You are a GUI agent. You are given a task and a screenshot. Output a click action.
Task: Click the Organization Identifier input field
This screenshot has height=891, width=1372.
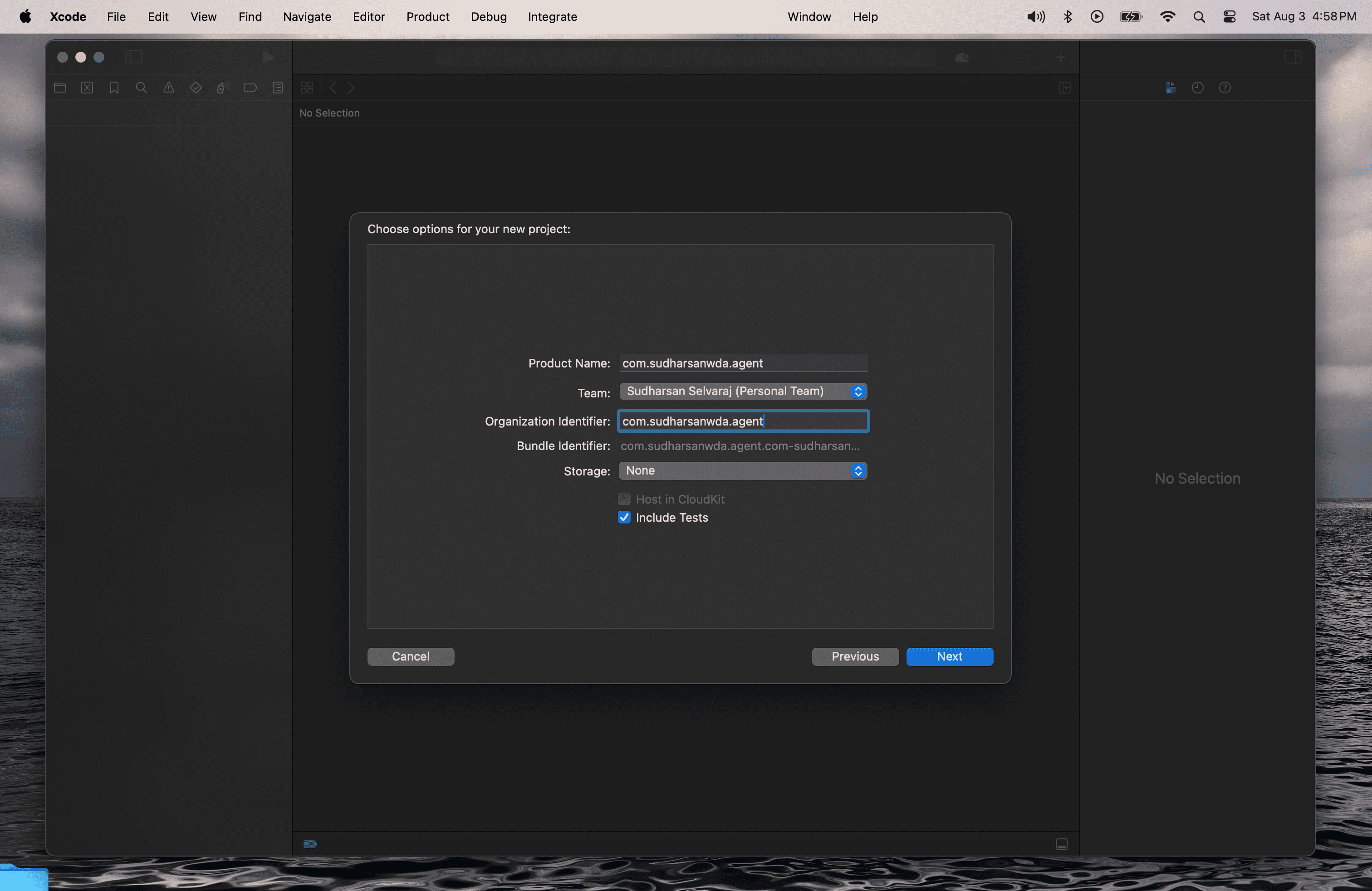(743, 421)
